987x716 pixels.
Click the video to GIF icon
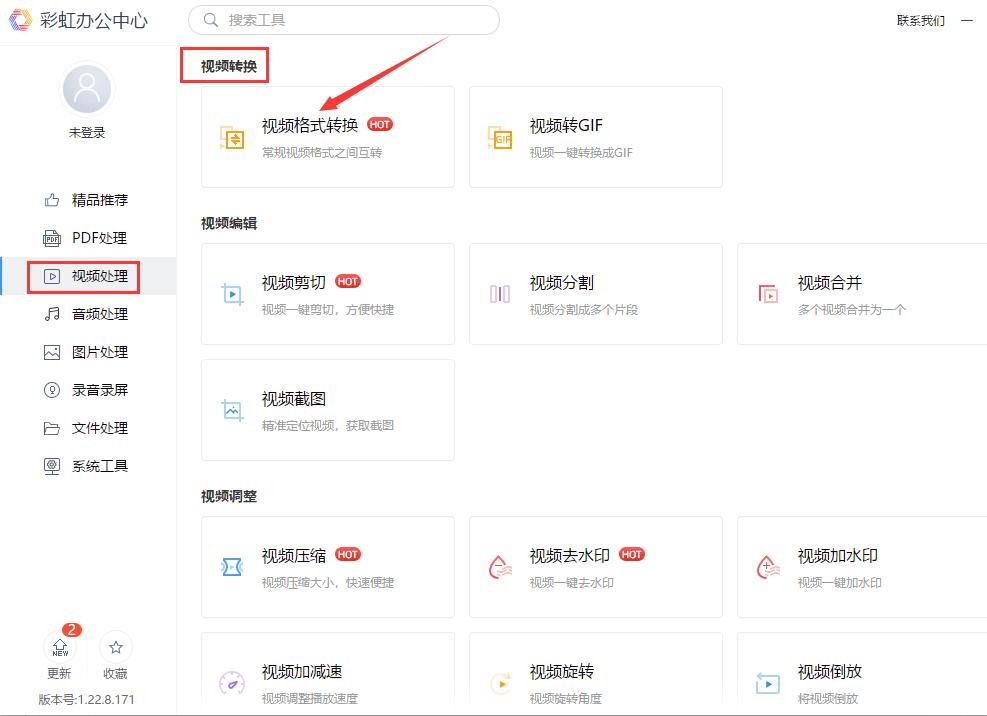[x=500, y=138]
